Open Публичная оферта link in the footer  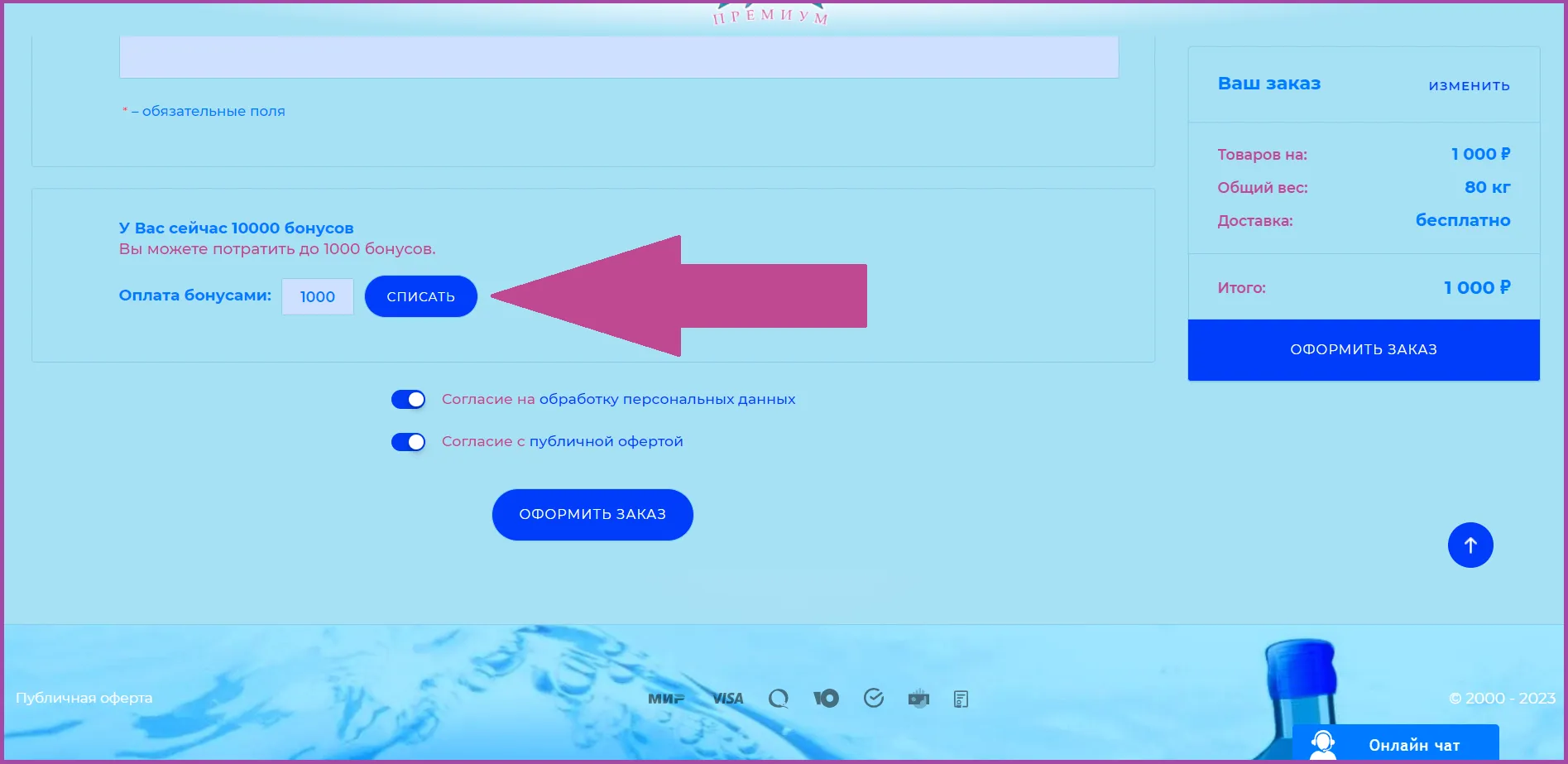[x=84, y=698]
